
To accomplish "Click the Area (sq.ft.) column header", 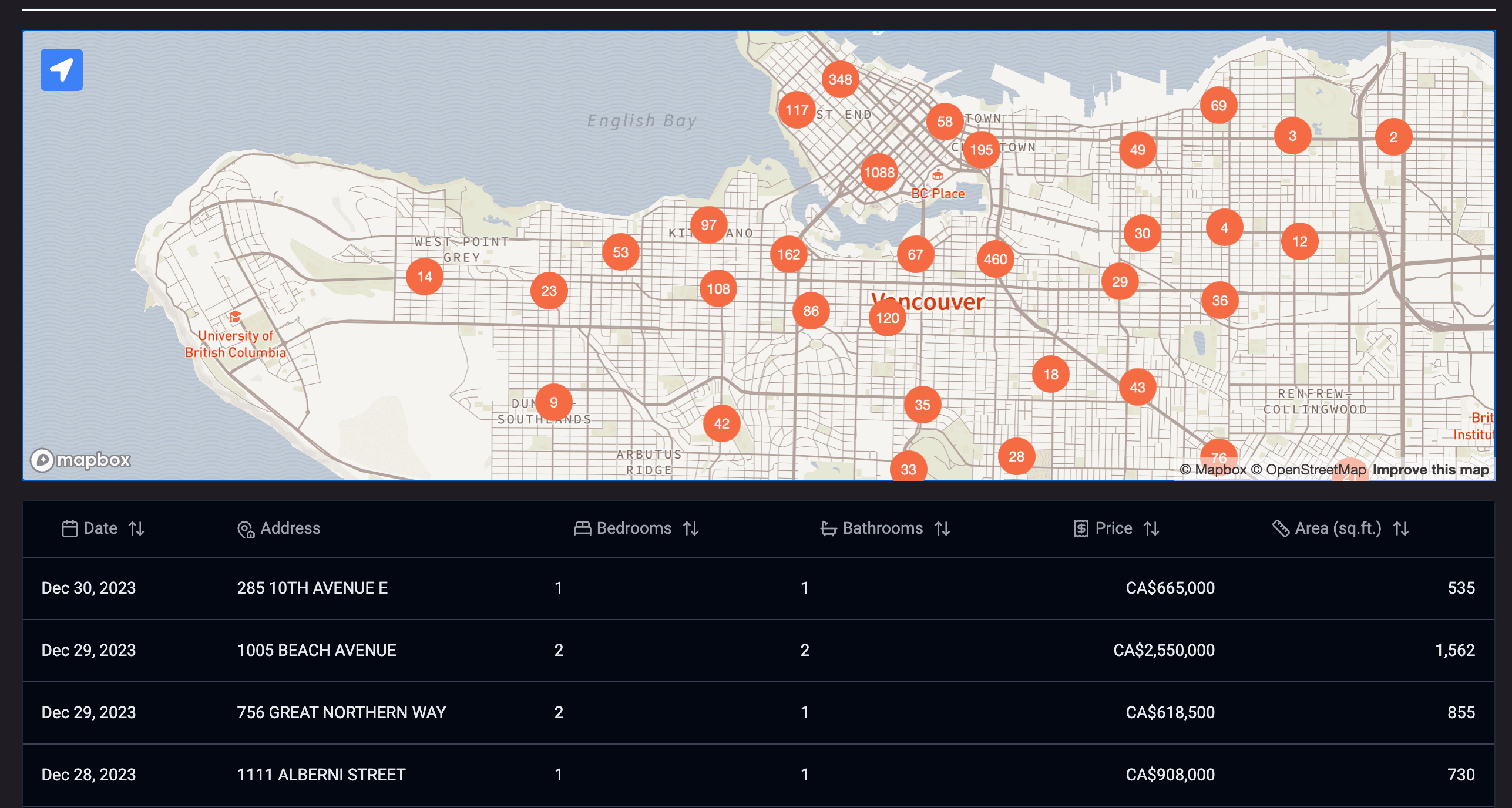I will tap(1340, 528).
